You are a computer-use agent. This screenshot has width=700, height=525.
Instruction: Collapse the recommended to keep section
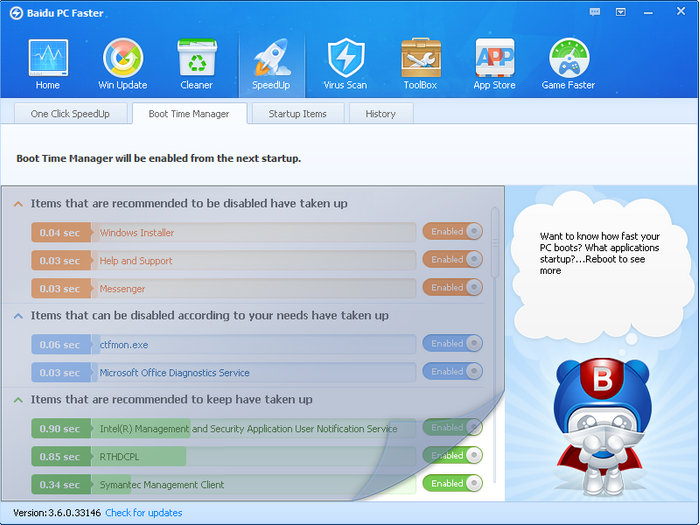pos(18,400)
